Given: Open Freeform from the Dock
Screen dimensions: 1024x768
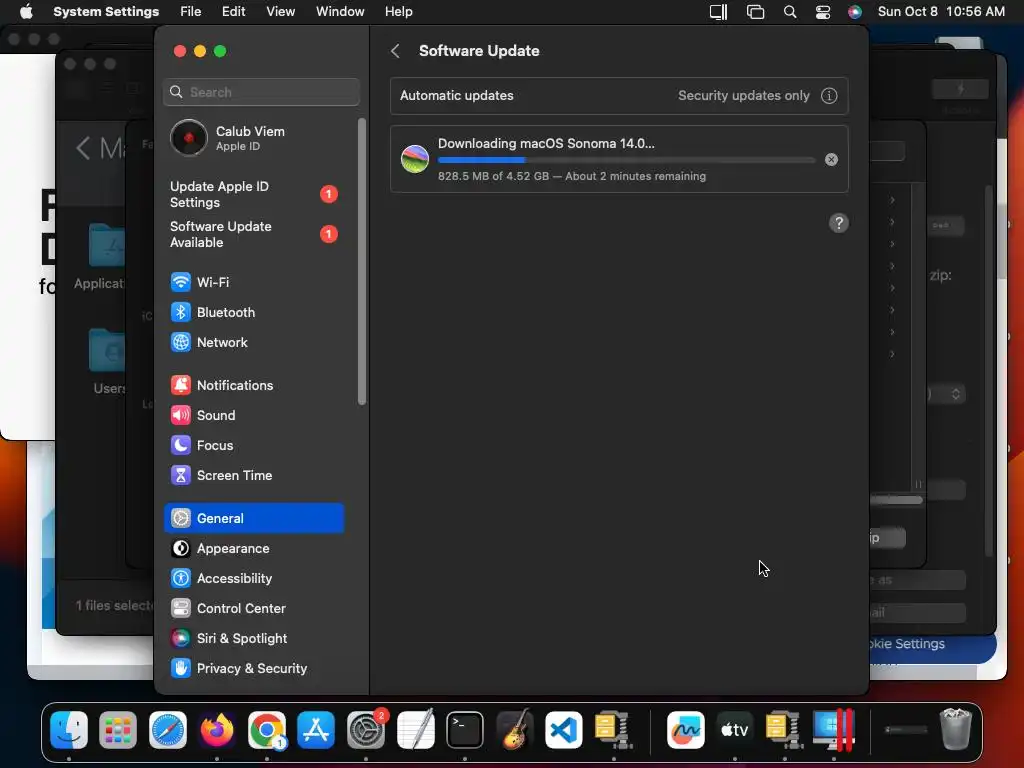Looking at the screenshot, I should click(x=686, y=729).
